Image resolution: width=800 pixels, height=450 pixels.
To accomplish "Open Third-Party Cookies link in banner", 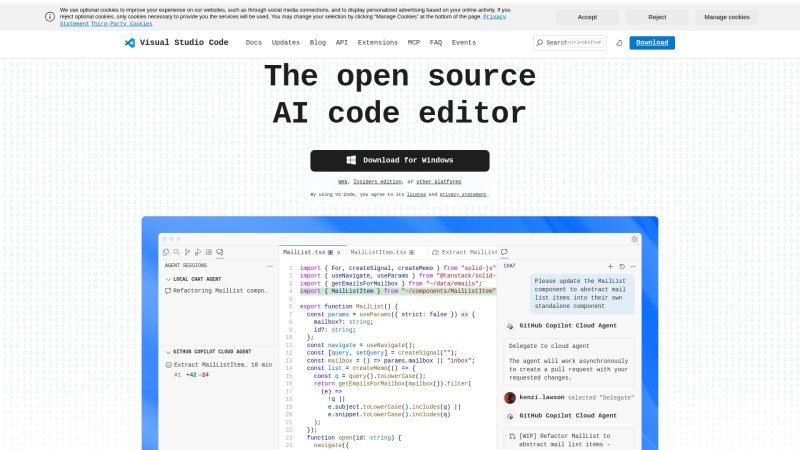I will coord(121,24).
